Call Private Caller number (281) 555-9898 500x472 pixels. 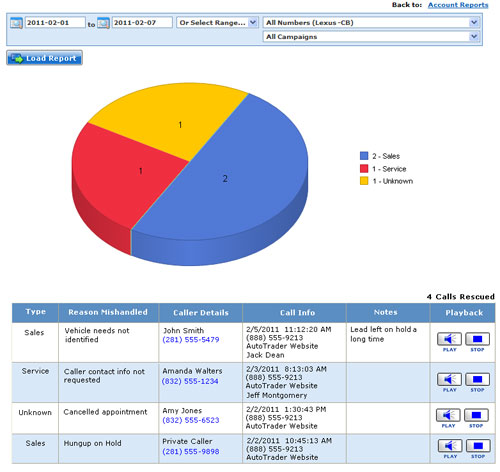pyautogui.click(x=191, y=452)
